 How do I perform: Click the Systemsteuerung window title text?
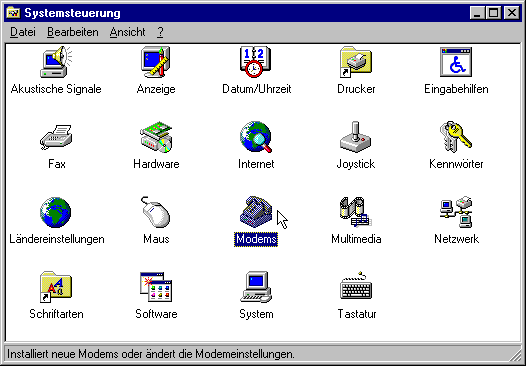point(72,13)
